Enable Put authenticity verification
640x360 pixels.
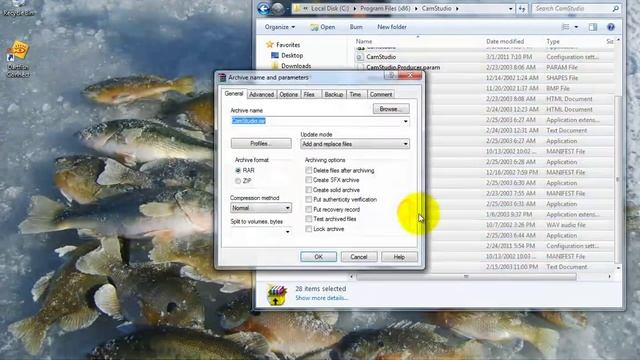point(309,200)
